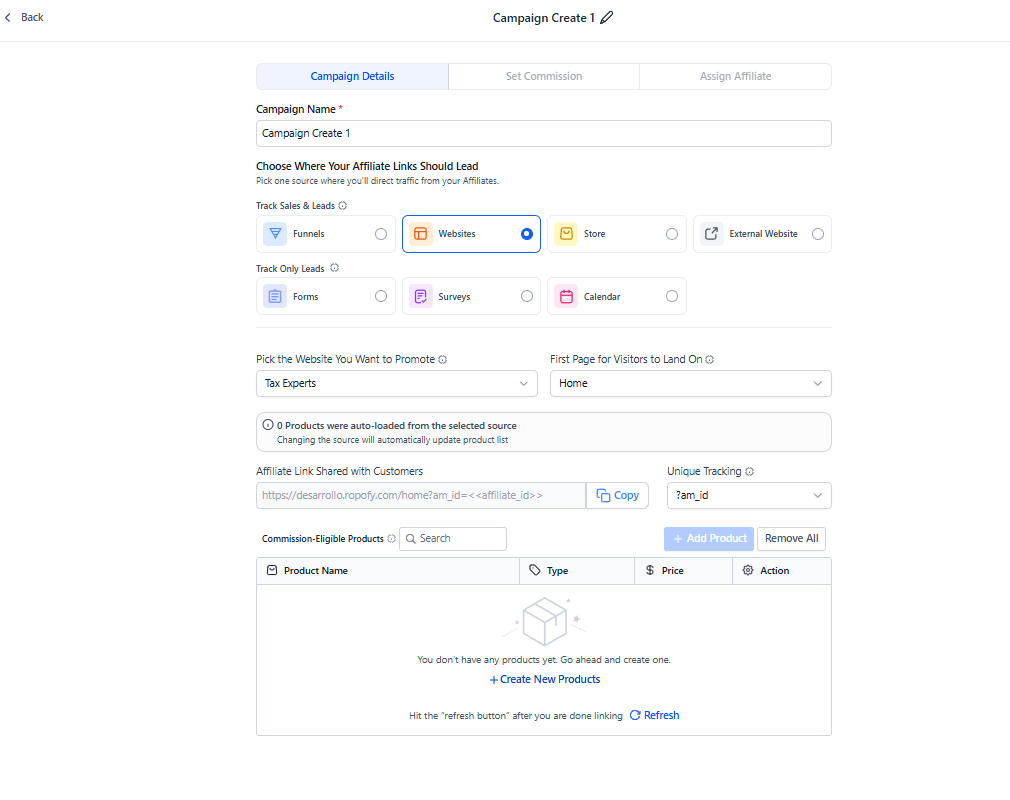Viewport: 1010px width, 800px height.
Task: Click the Funnels source icon
Action: [x=275, y=234]
